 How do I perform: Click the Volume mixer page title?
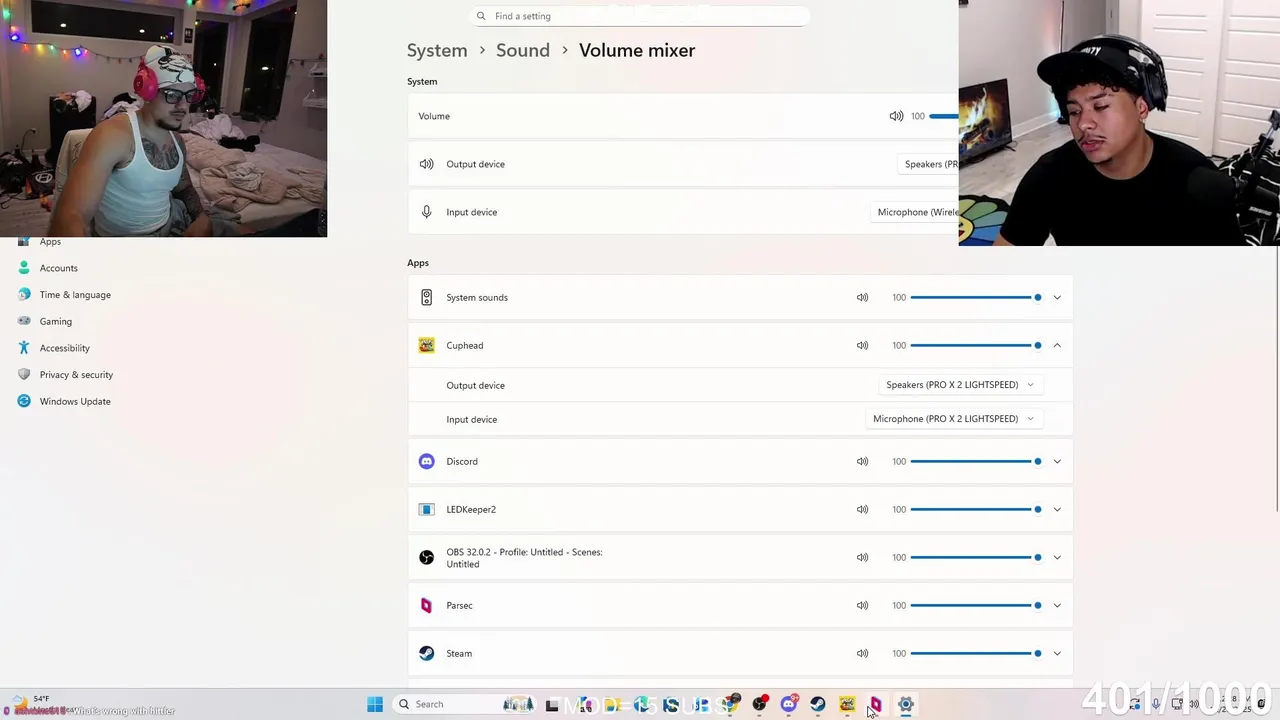(x=637, y=50)
